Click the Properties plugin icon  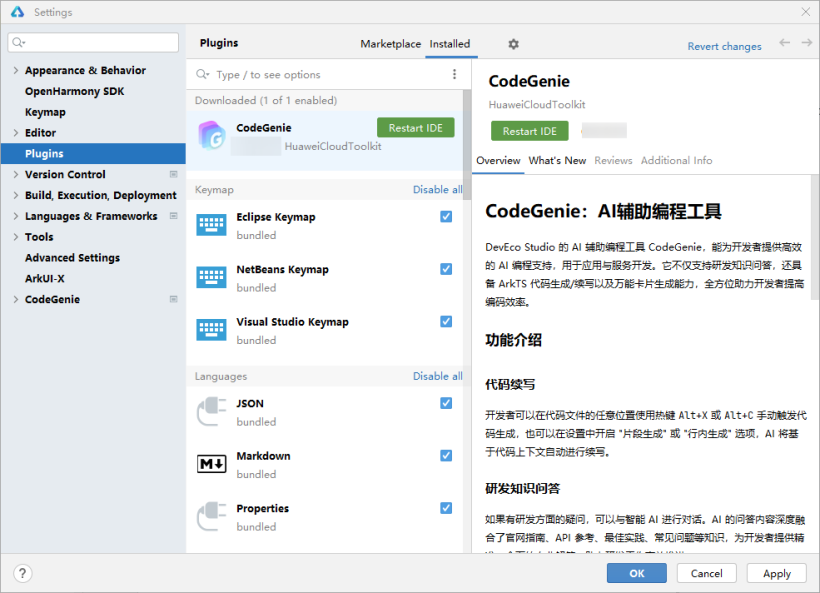[211, 515]
